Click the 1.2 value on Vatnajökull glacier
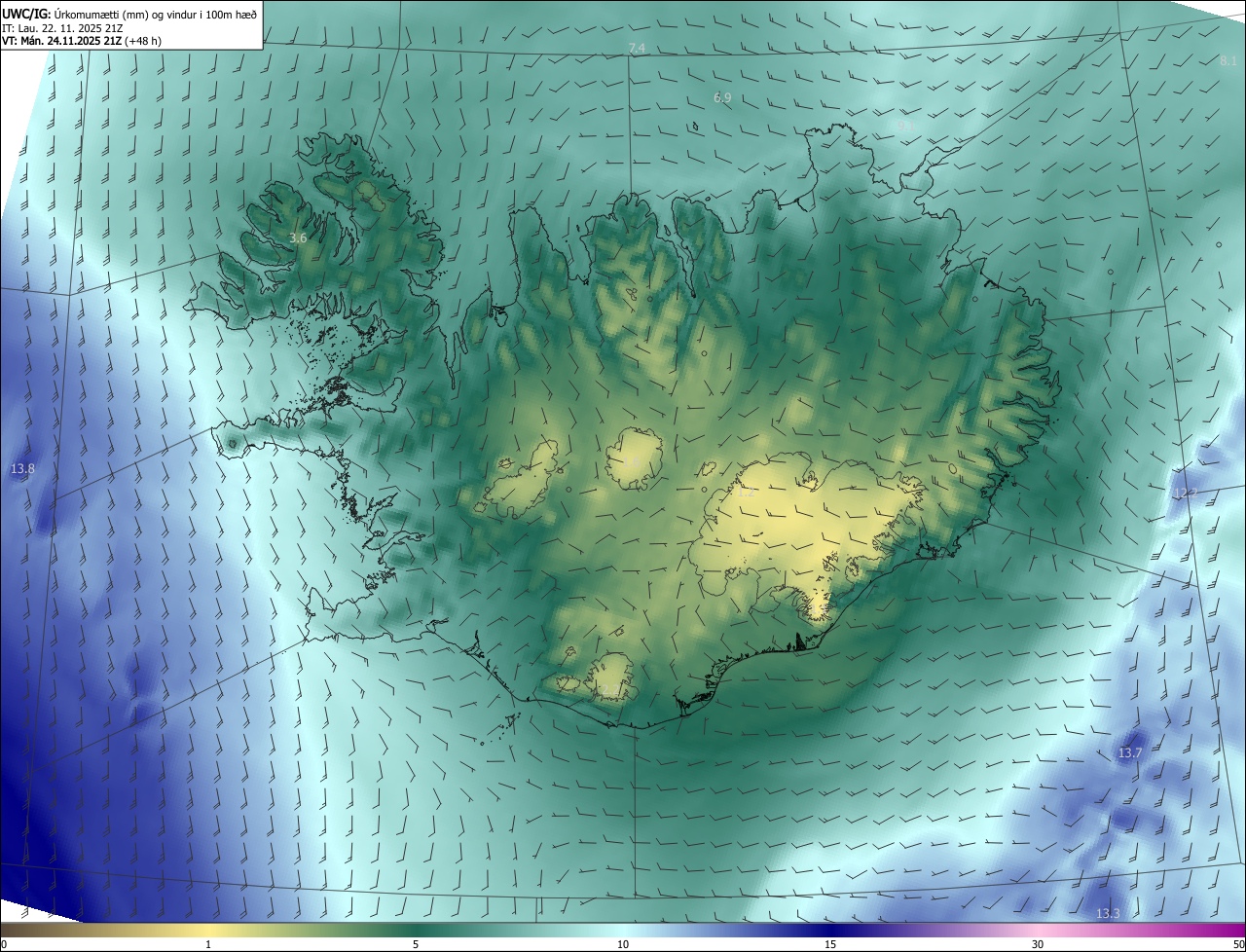Viewport: 1246px width, 952px height. 746,493
